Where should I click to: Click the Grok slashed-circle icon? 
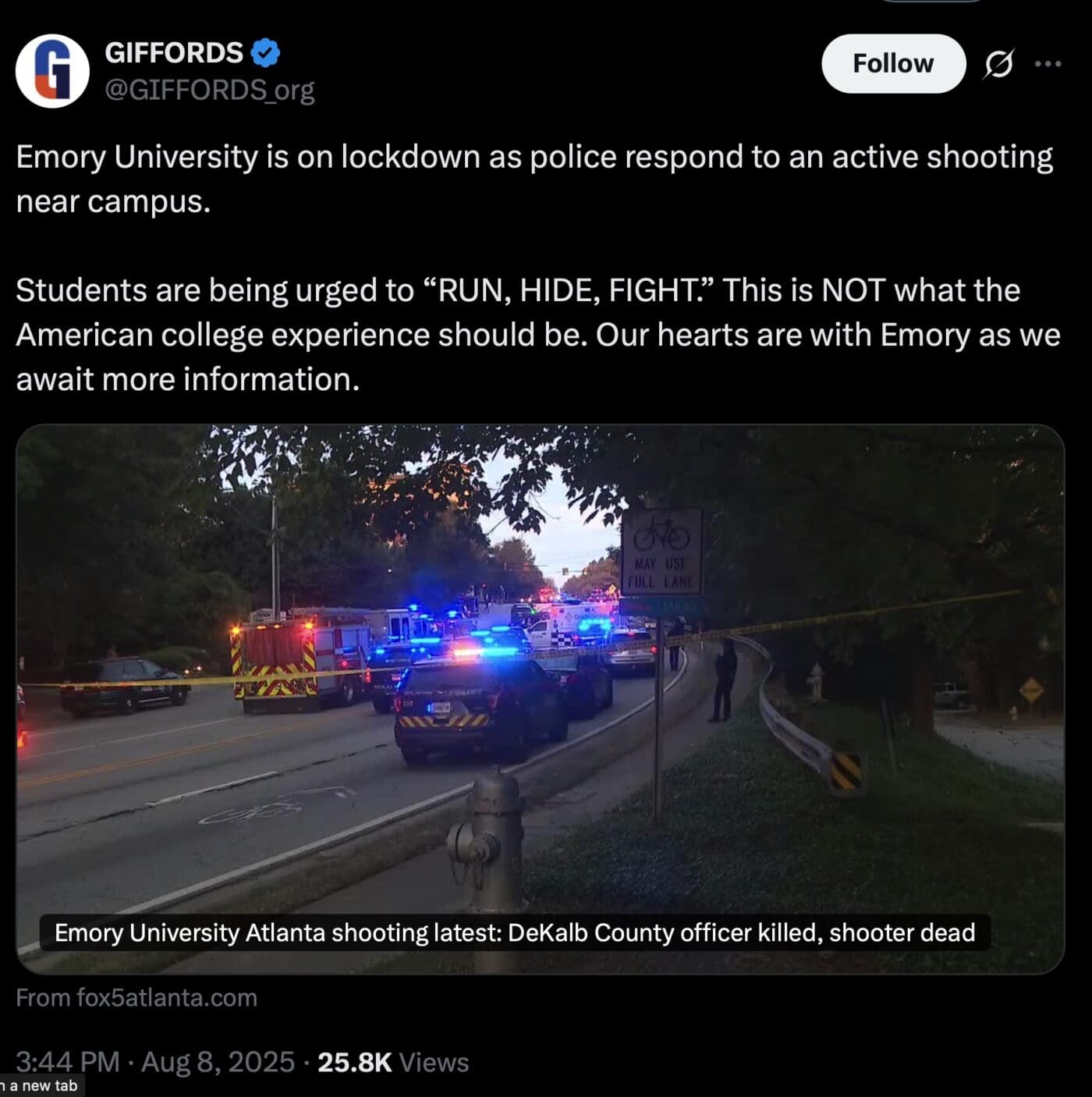click(998, 64)
